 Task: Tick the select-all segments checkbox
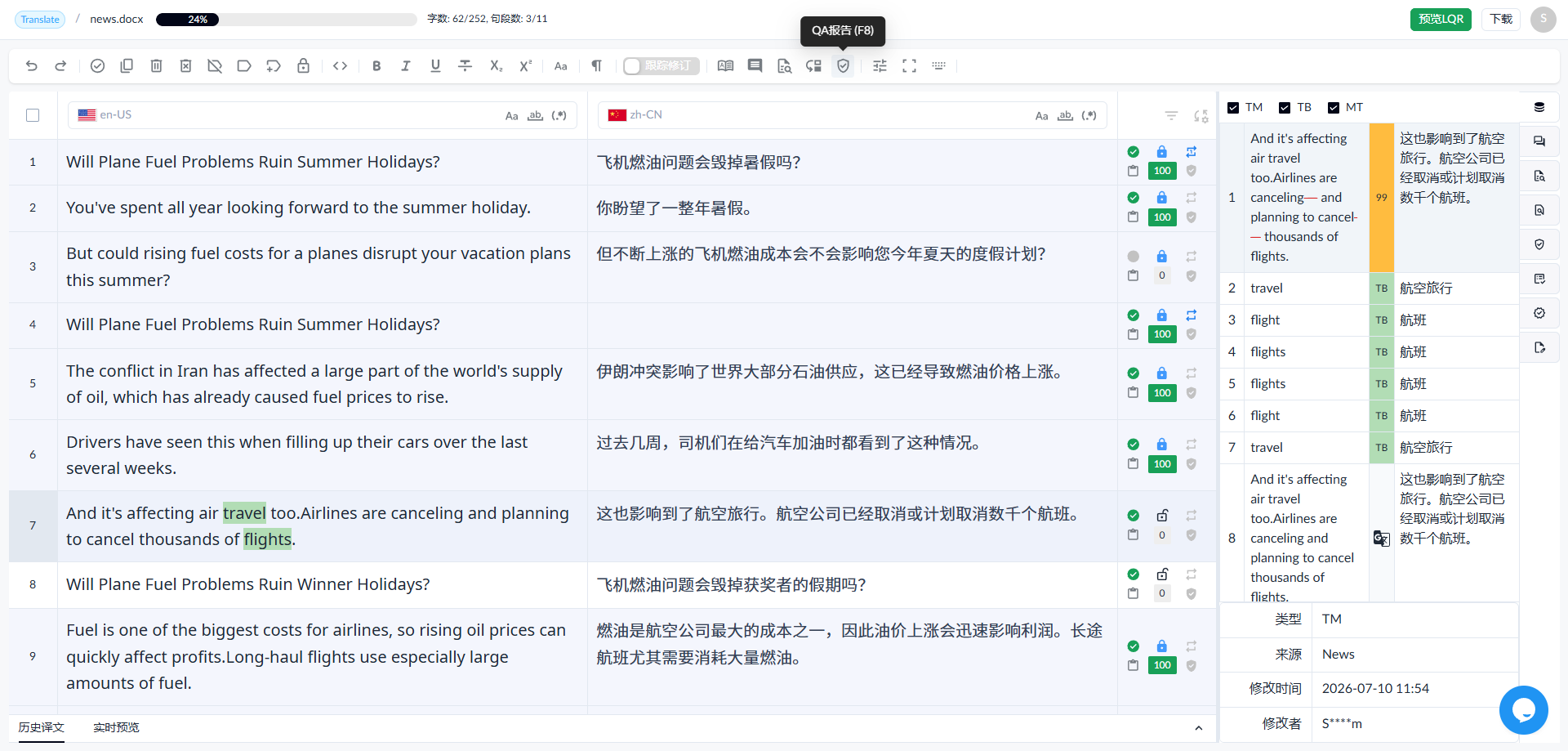click(x=33, y=115)
